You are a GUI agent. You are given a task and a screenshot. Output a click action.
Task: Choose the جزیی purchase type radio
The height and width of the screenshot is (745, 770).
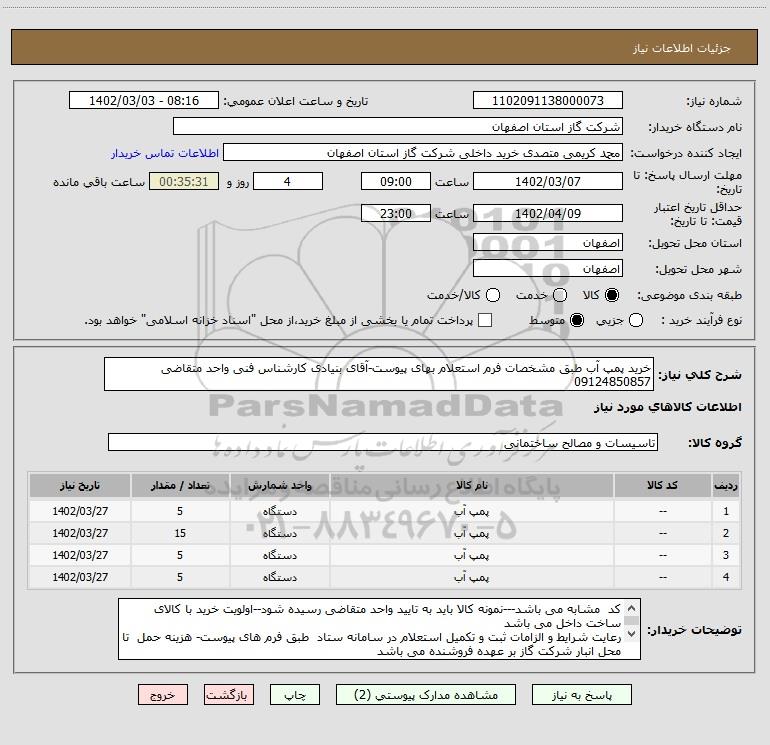click(x=635, y=320)
